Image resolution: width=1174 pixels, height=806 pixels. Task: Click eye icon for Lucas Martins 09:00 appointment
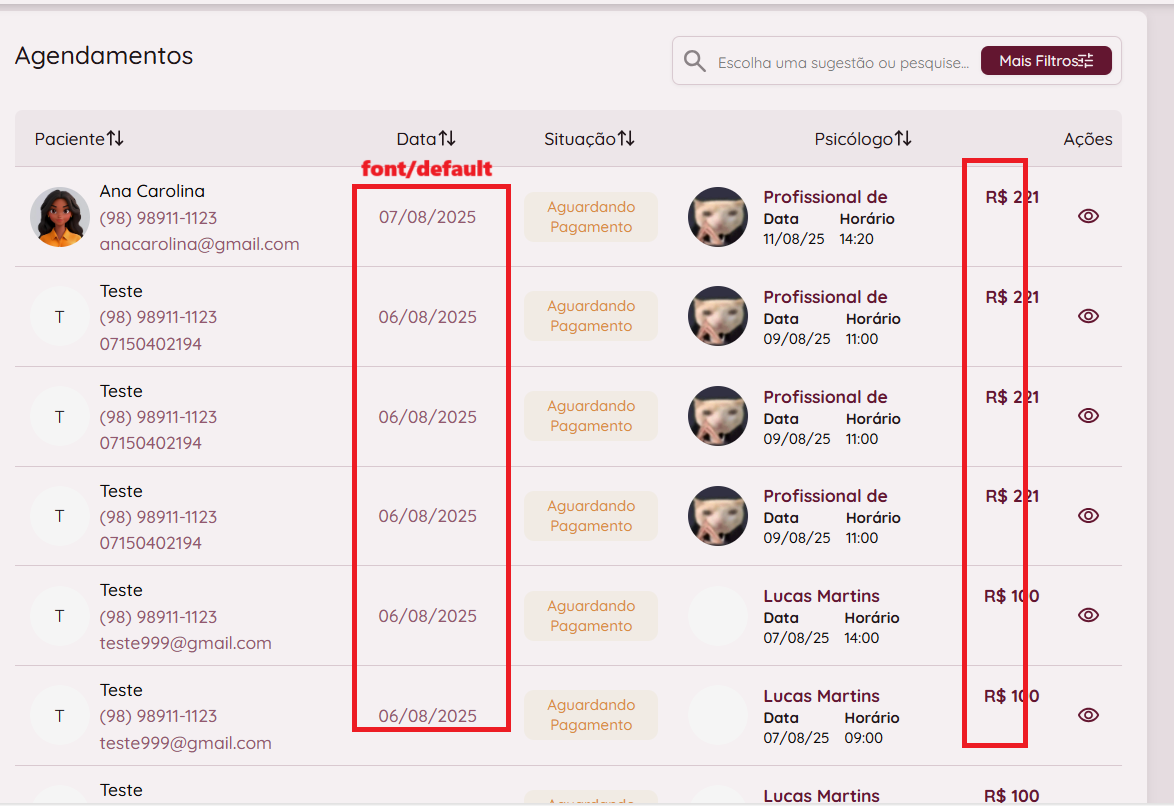(x=1088, y=715)
